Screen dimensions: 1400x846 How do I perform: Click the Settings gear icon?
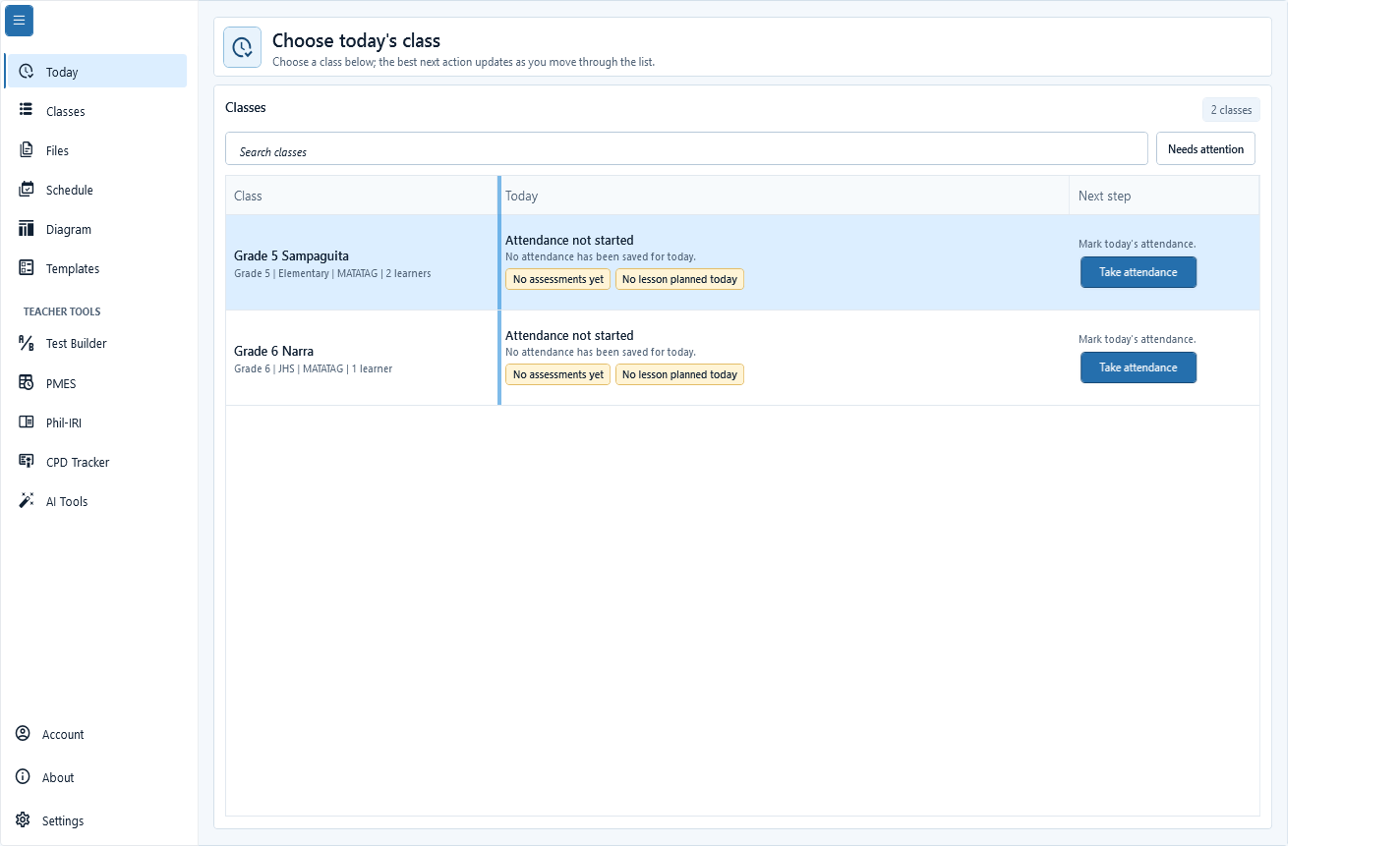[x=23, y=819]
